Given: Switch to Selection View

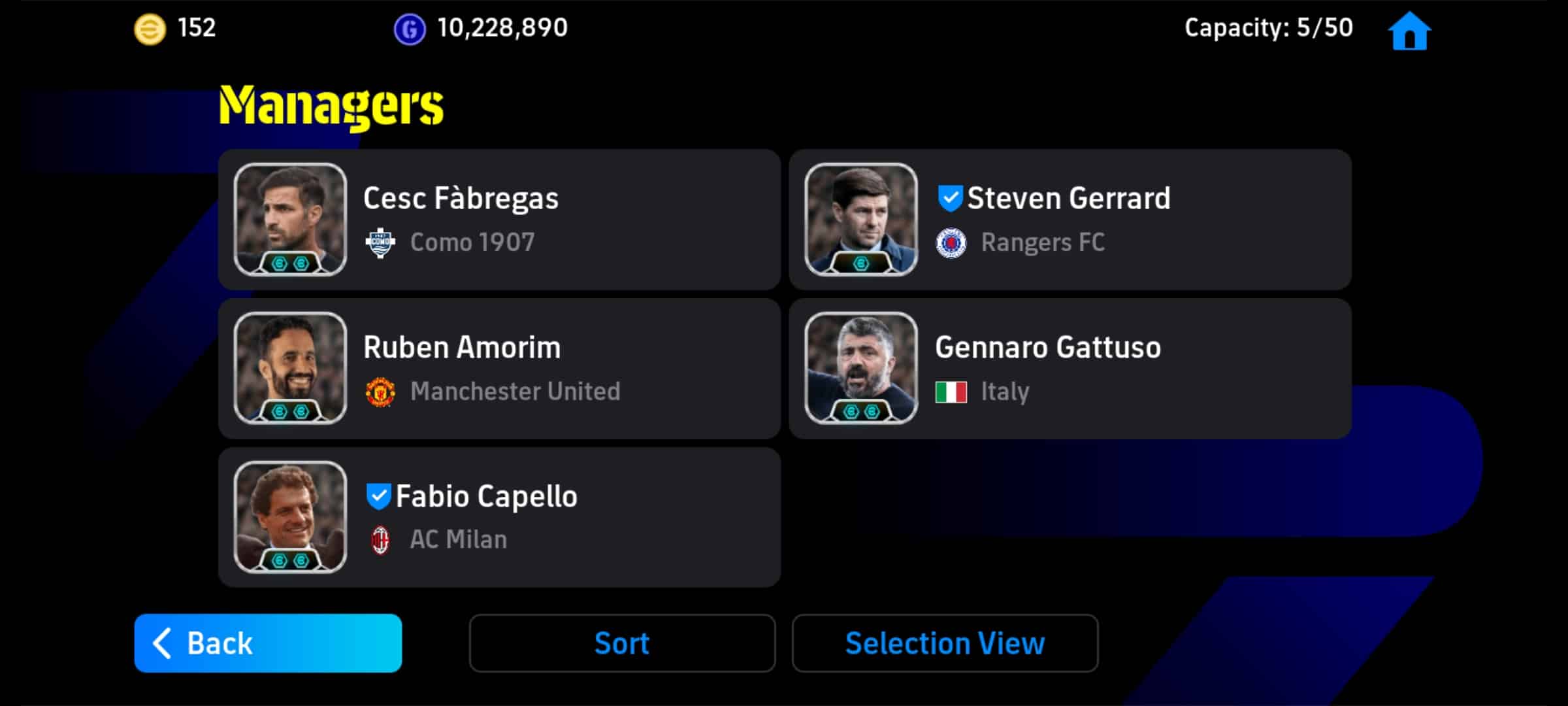Looking at the screenshot, I should pyautogui.click(x=945, y=643).
